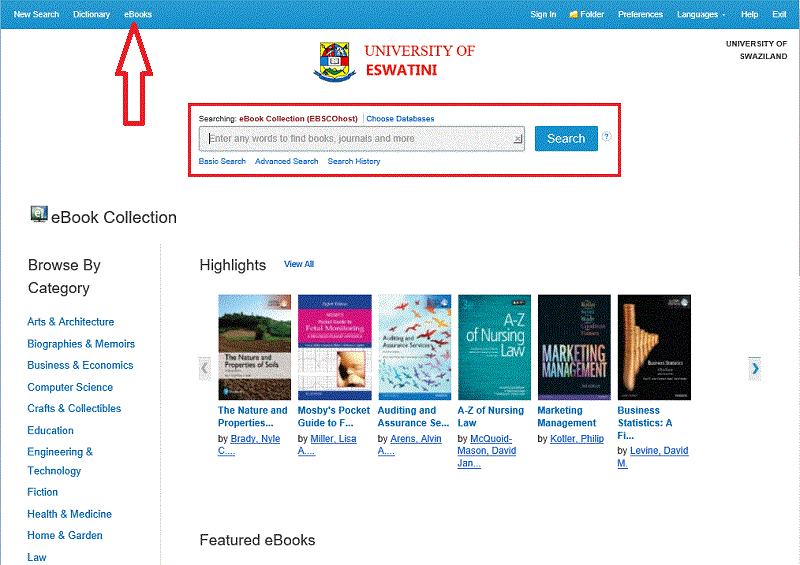Screen dimensions: 800x565
Task: Open Auditing and Assurance book cover
Action: tap(415, 347)
